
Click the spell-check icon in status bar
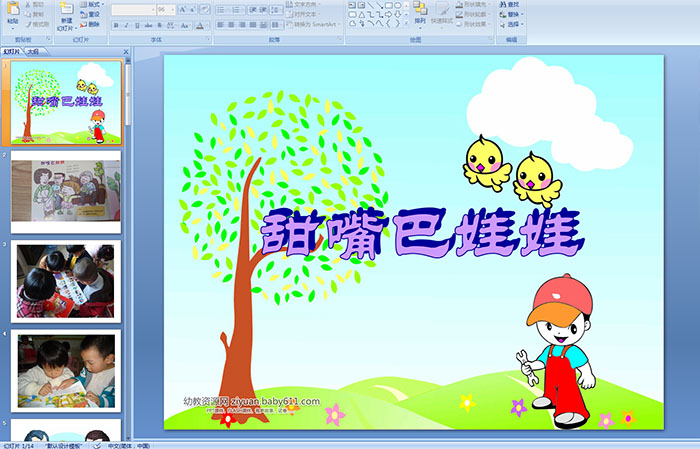pyautogui.click(x=97, y=445)
